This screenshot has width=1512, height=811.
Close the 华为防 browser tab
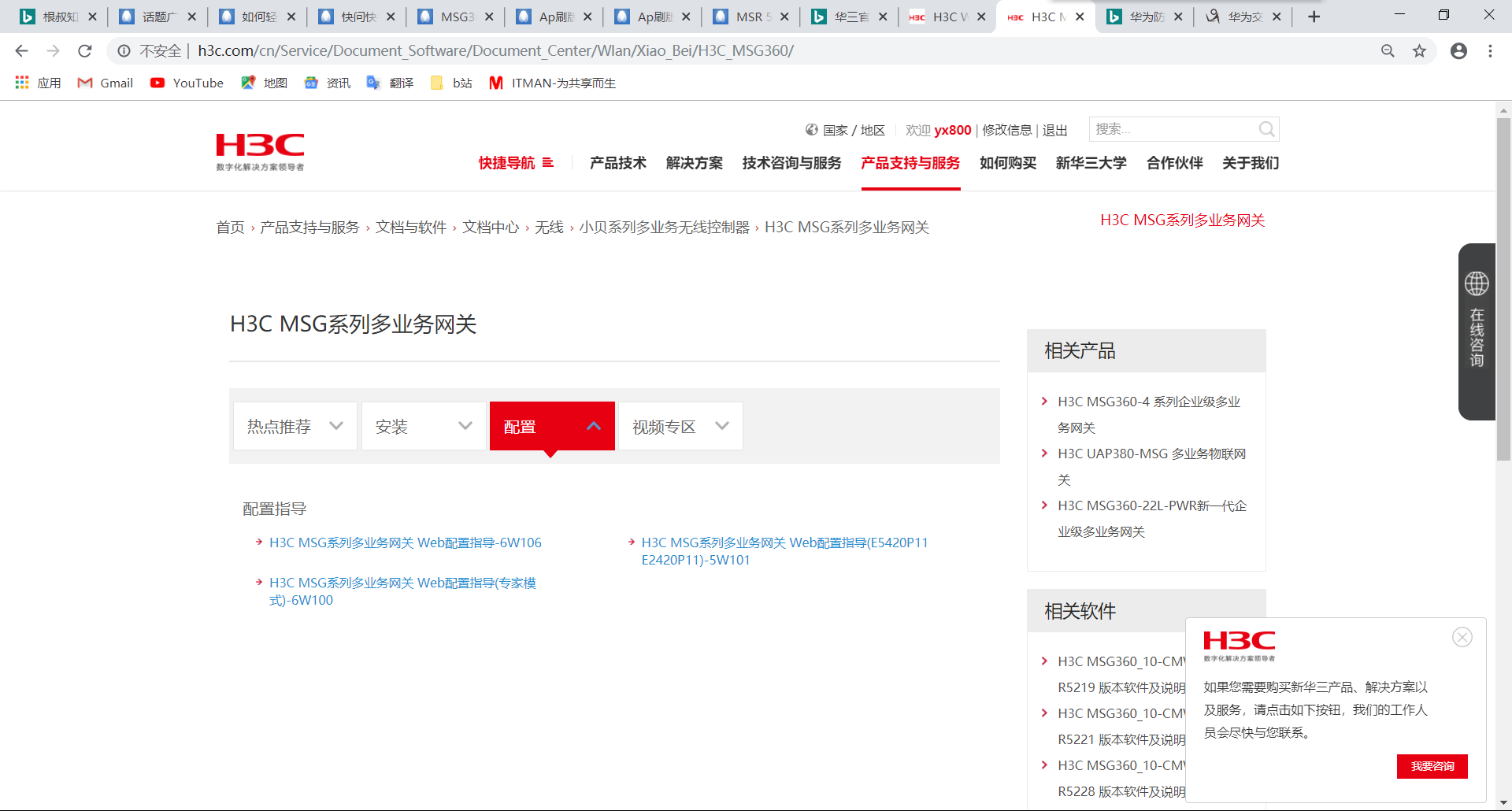click(1178, 17)
